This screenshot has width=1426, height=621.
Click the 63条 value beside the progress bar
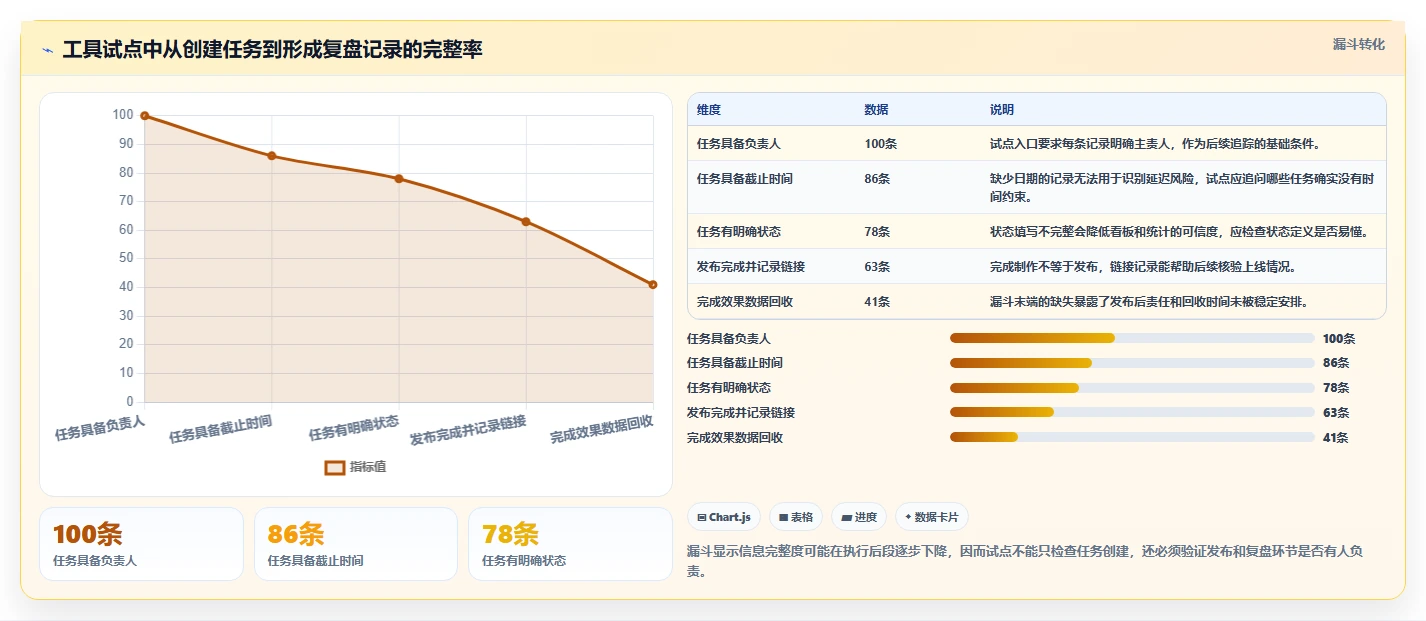(1335, 412)
